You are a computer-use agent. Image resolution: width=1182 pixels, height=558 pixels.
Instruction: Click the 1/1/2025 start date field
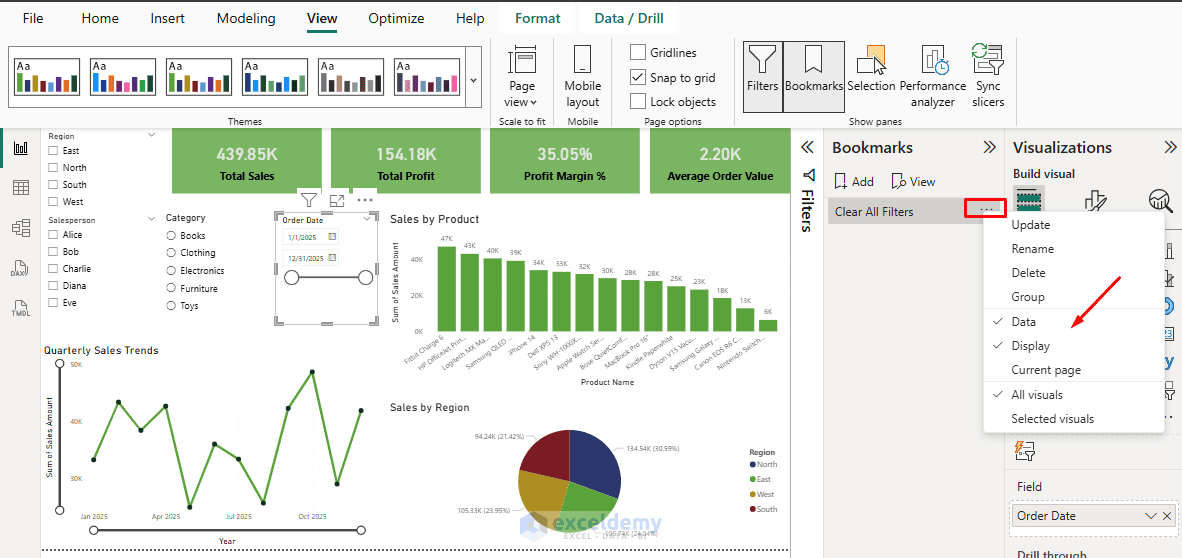tap(304, 238)
